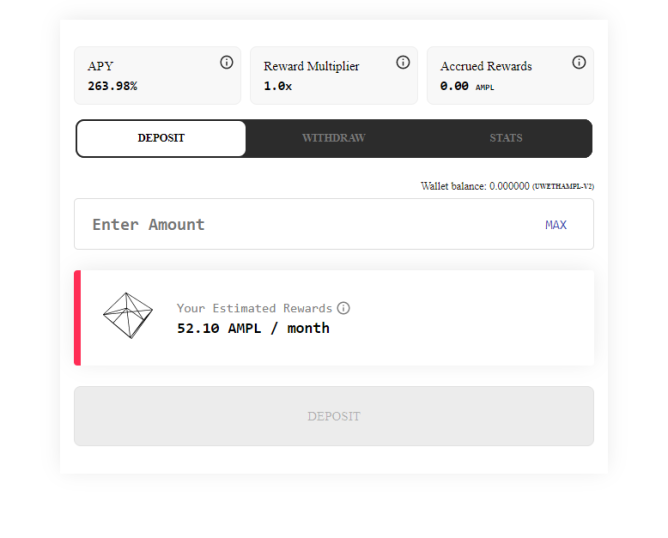
Task: Click the Ampleforth geometric logo
Action: [128, 315]
